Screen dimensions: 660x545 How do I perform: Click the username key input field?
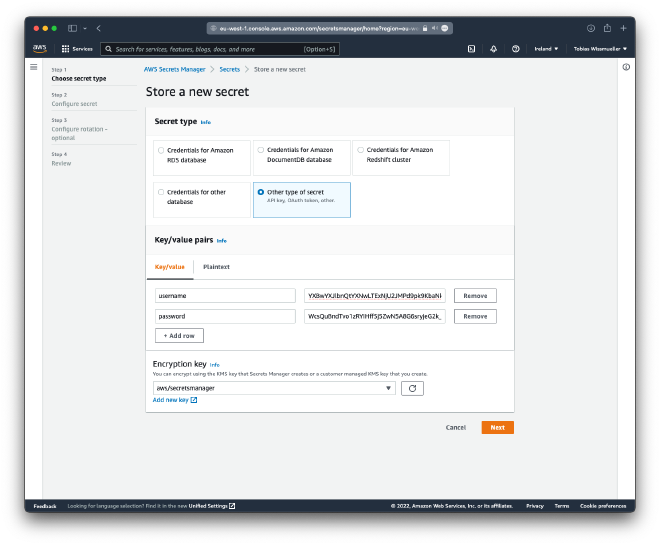pyautogui.click(x=225, y=296)
